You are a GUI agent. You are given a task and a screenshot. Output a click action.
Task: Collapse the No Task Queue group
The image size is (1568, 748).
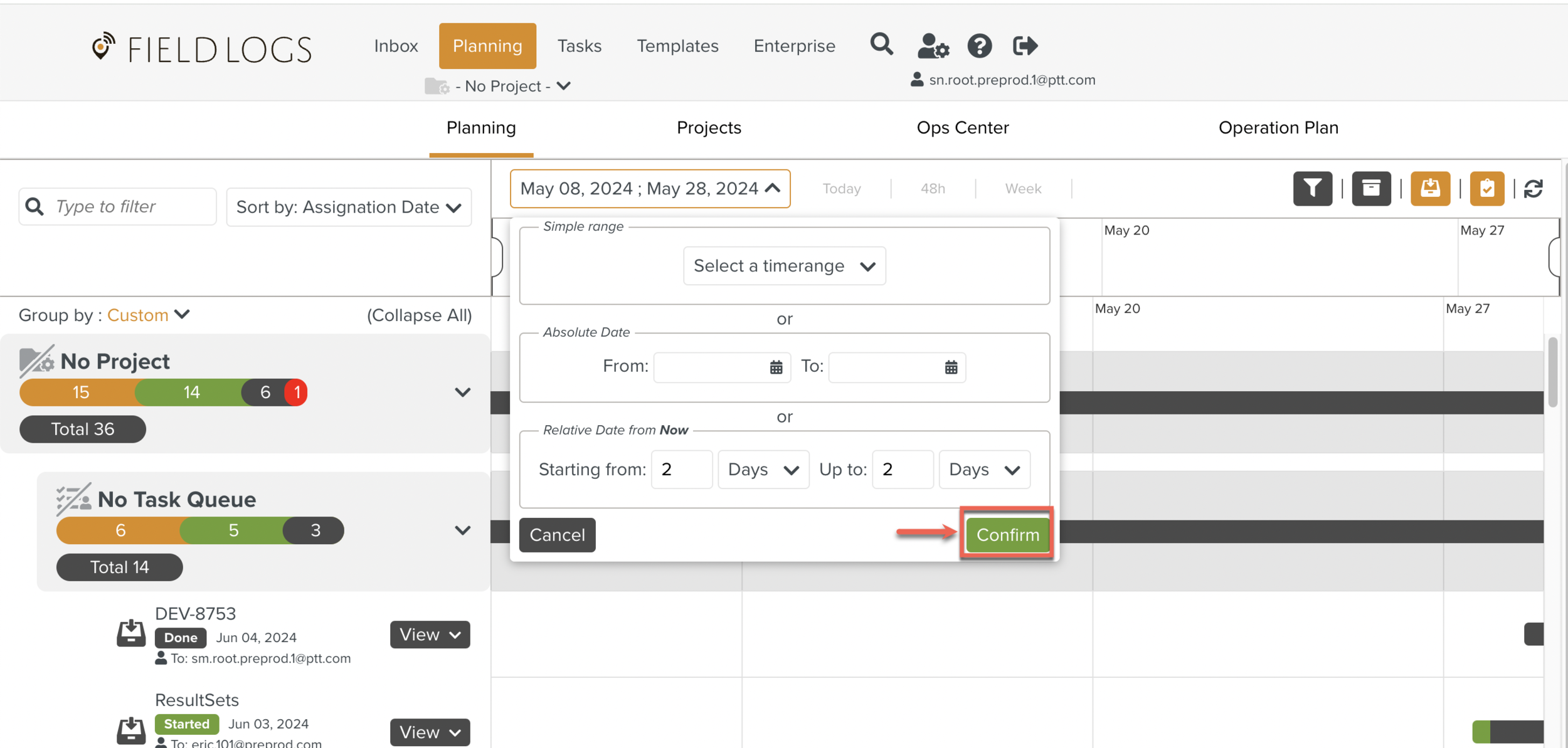462,530
